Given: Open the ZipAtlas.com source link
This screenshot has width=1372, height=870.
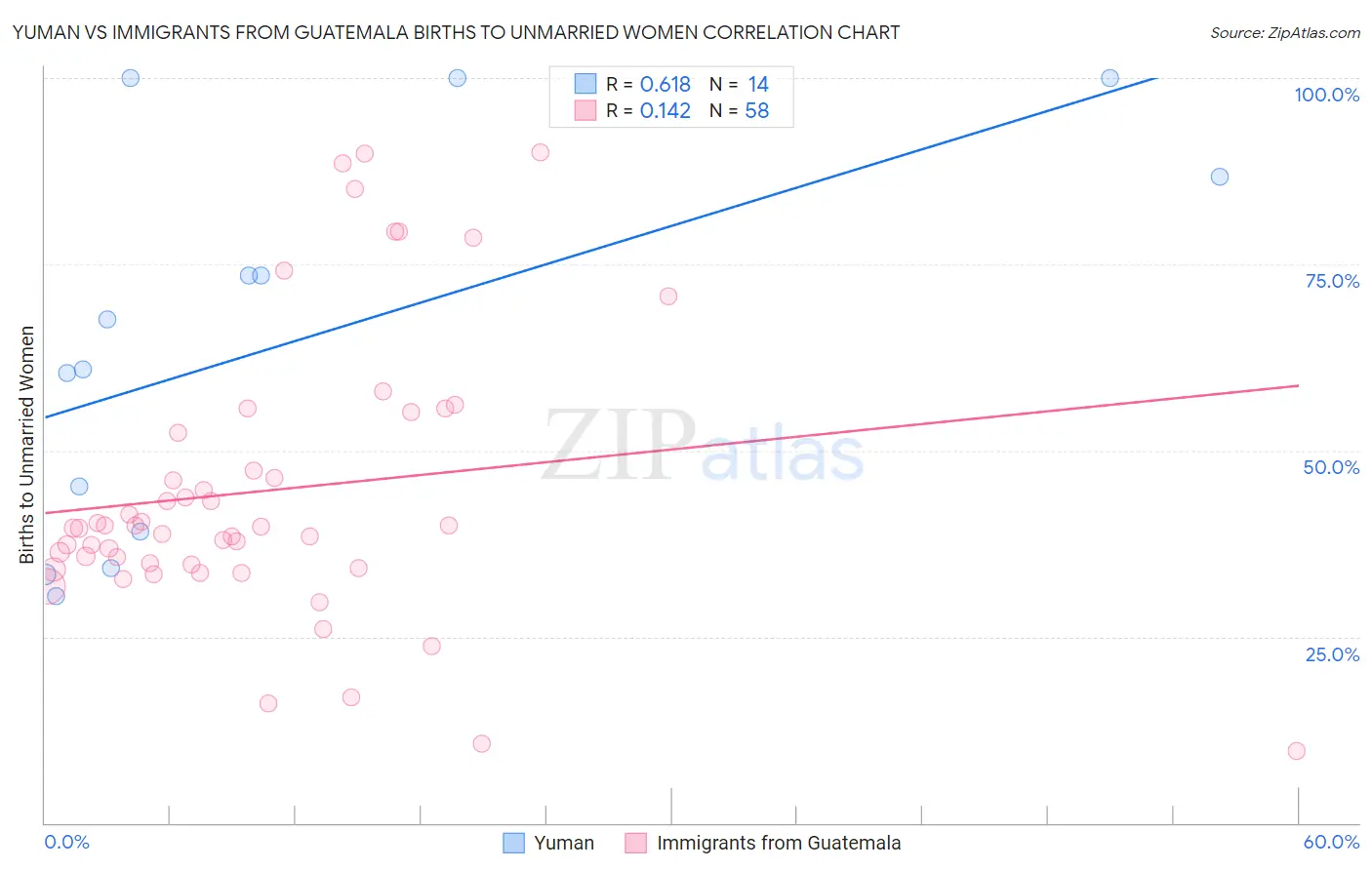Looking at the screenshot, I should 1284,32.
